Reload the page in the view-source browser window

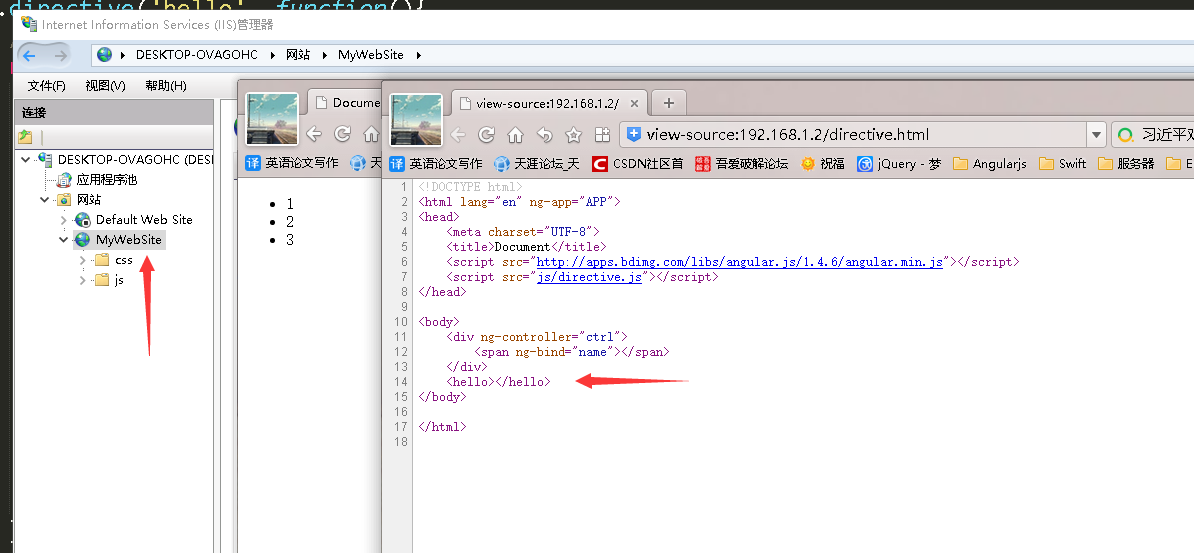point(487,135)
